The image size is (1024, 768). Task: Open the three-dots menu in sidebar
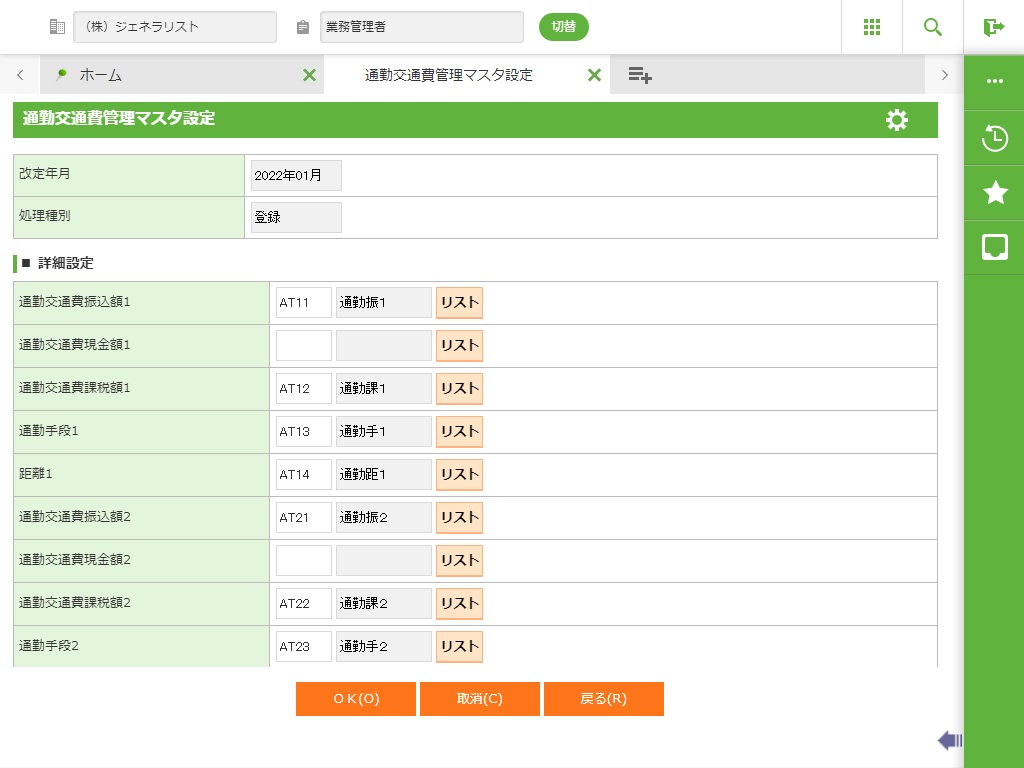pos(995,81)
